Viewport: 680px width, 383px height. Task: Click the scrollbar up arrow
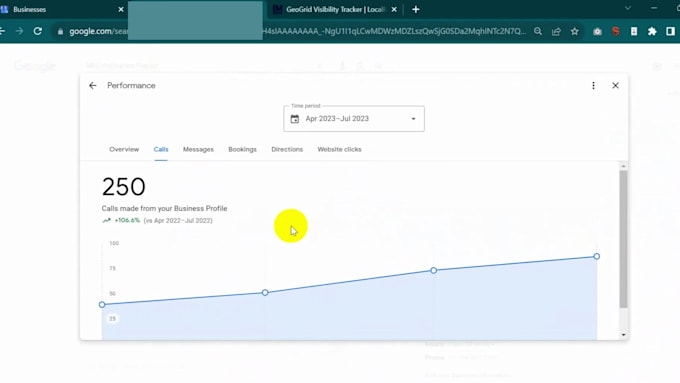coord(623,166)
